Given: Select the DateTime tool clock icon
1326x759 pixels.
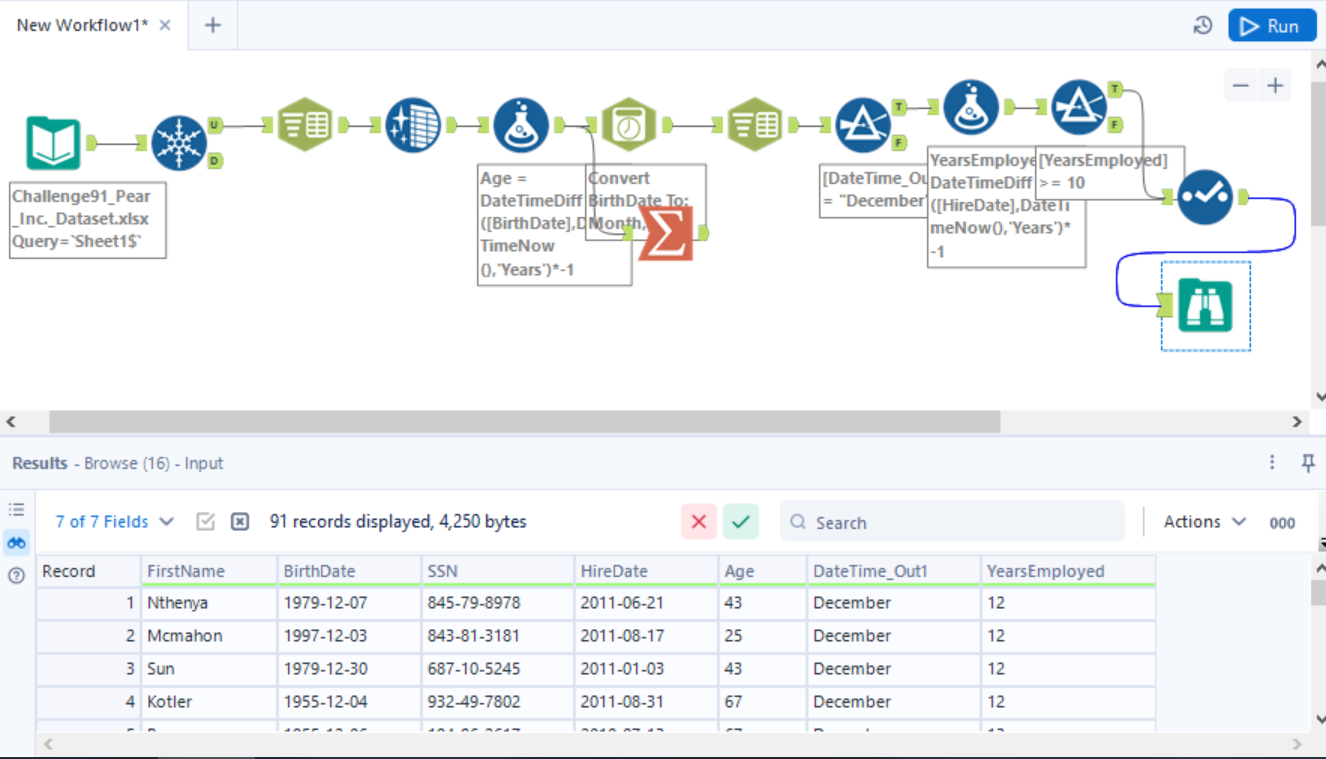Looking at the screenshot, I should pos(628,125).
